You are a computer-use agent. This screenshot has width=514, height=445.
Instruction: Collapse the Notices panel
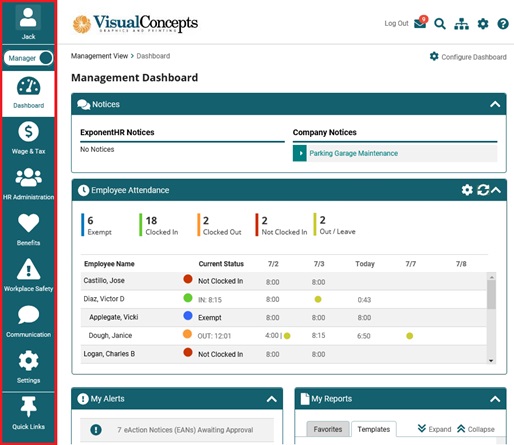495,104
